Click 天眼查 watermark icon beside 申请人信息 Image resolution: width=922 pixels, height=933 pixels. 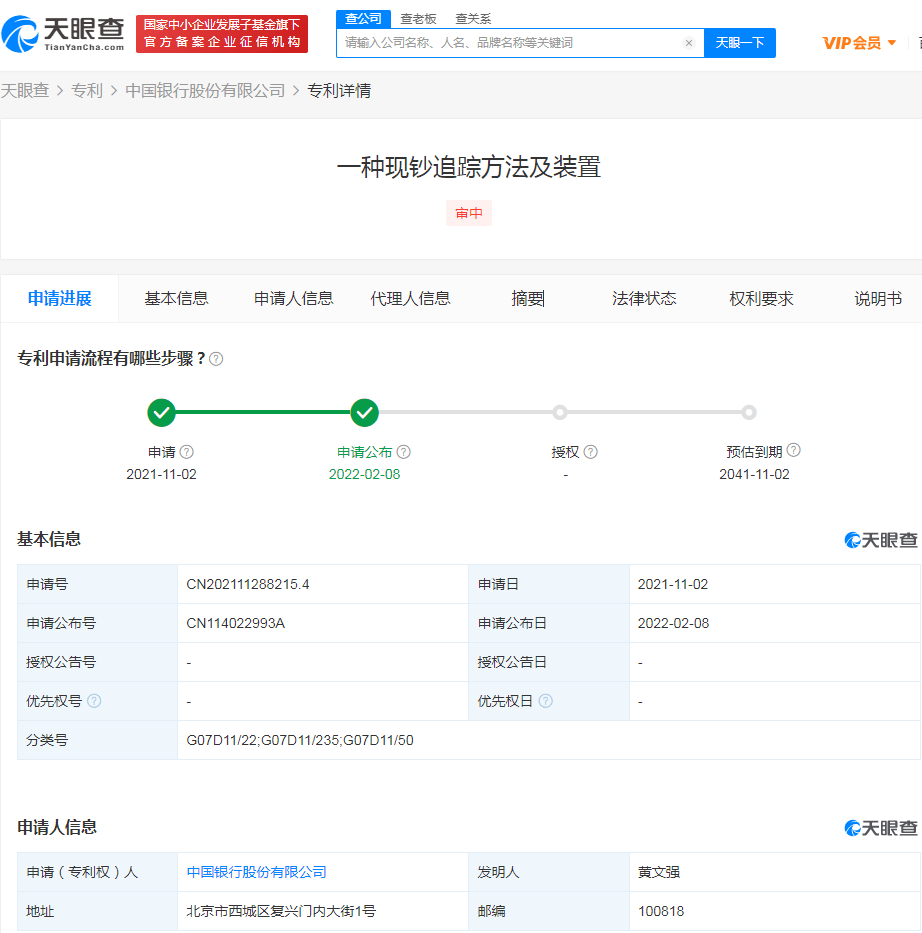pyautogui.click(x=850, y=828)
